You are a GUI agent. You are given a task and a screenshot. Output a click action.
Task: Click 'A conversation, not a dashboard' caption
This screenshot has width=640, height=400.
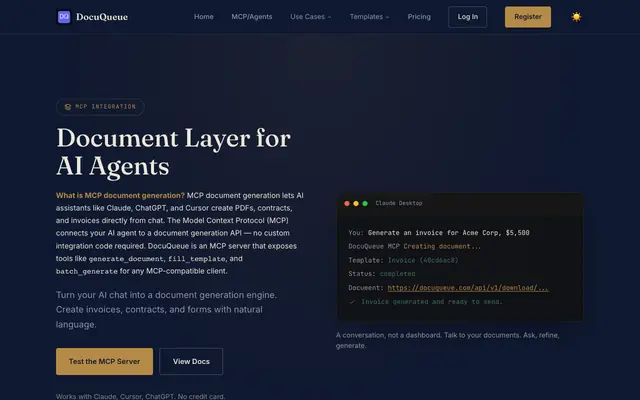[x=447, y=340]
